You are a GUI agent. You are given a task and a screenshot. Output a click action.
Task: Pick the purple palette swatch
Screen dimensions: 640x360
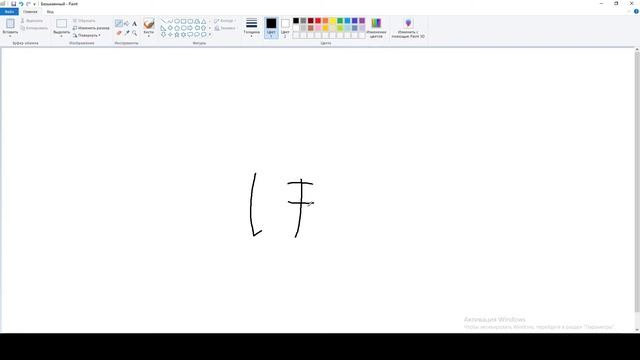pos(362,20)
